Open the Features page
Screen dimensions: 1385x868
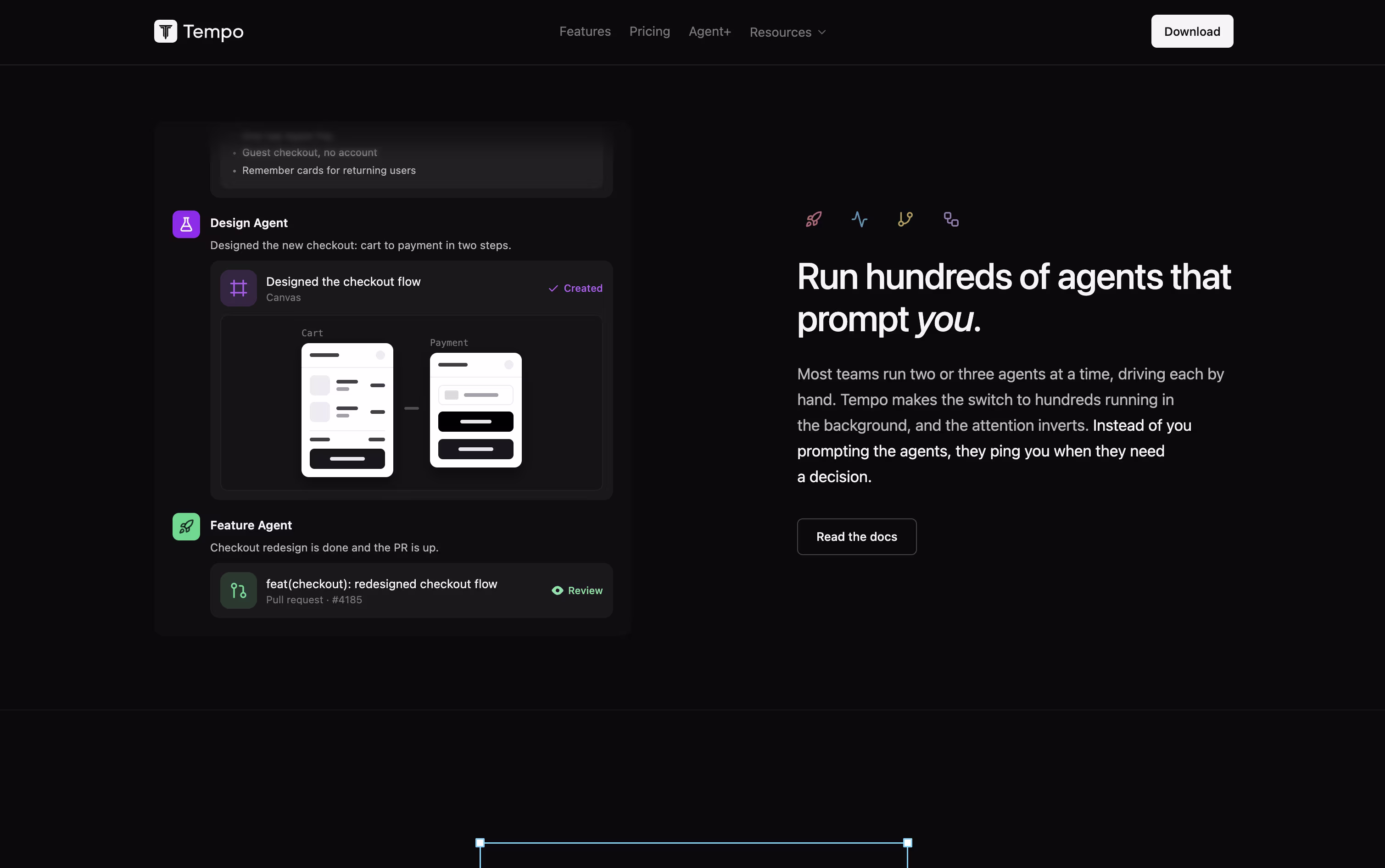pyautogui.click(x=585, y=32)
